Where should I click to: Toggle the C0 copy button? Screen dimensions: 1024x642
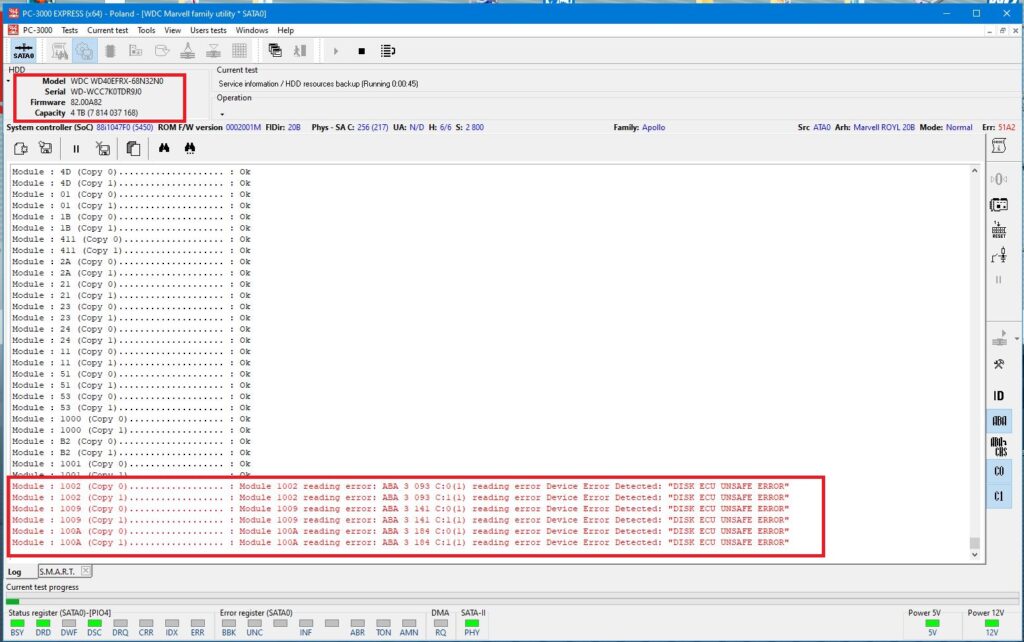click(x=999, y=471)
